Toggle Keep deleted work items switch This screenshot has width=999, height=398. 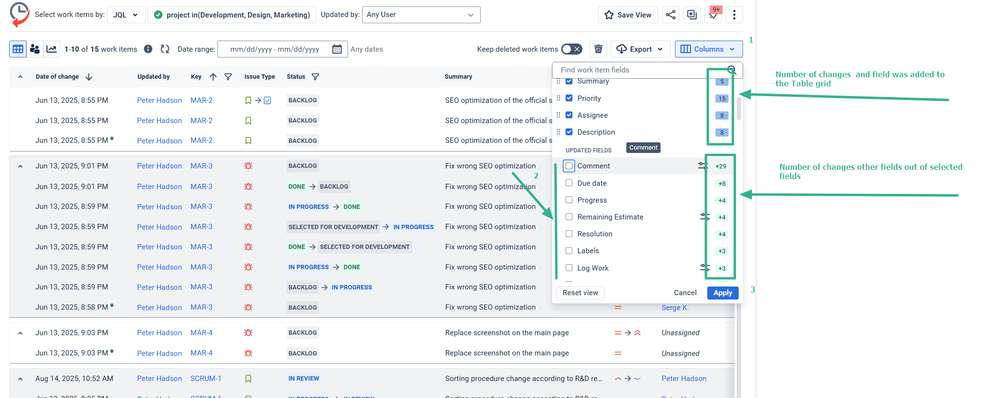[571, 49]
